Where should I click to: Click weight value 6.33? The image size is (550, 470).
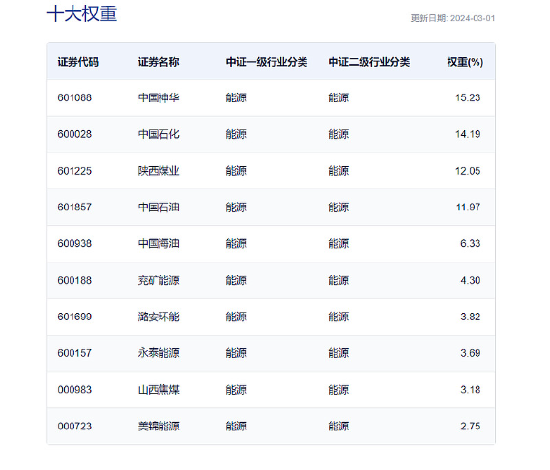coord(470,243)
